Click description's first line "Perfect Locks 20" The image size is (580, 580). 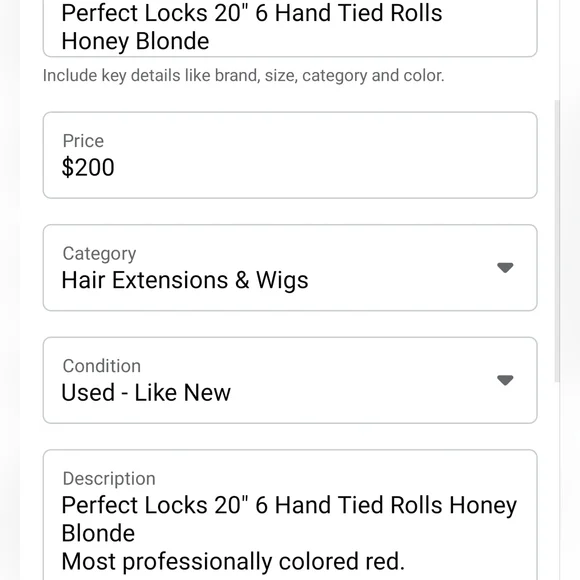click(289, 505)
